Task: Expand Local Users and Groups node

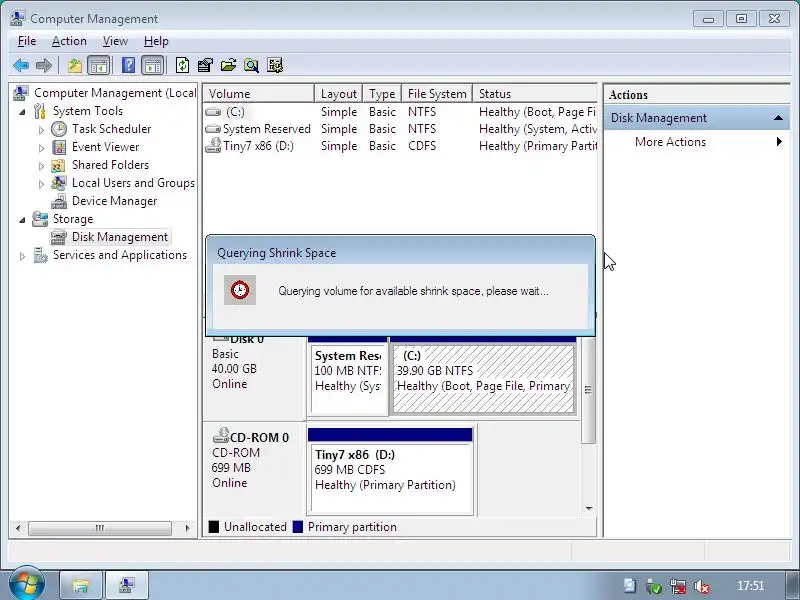Action: click(41, 184)
